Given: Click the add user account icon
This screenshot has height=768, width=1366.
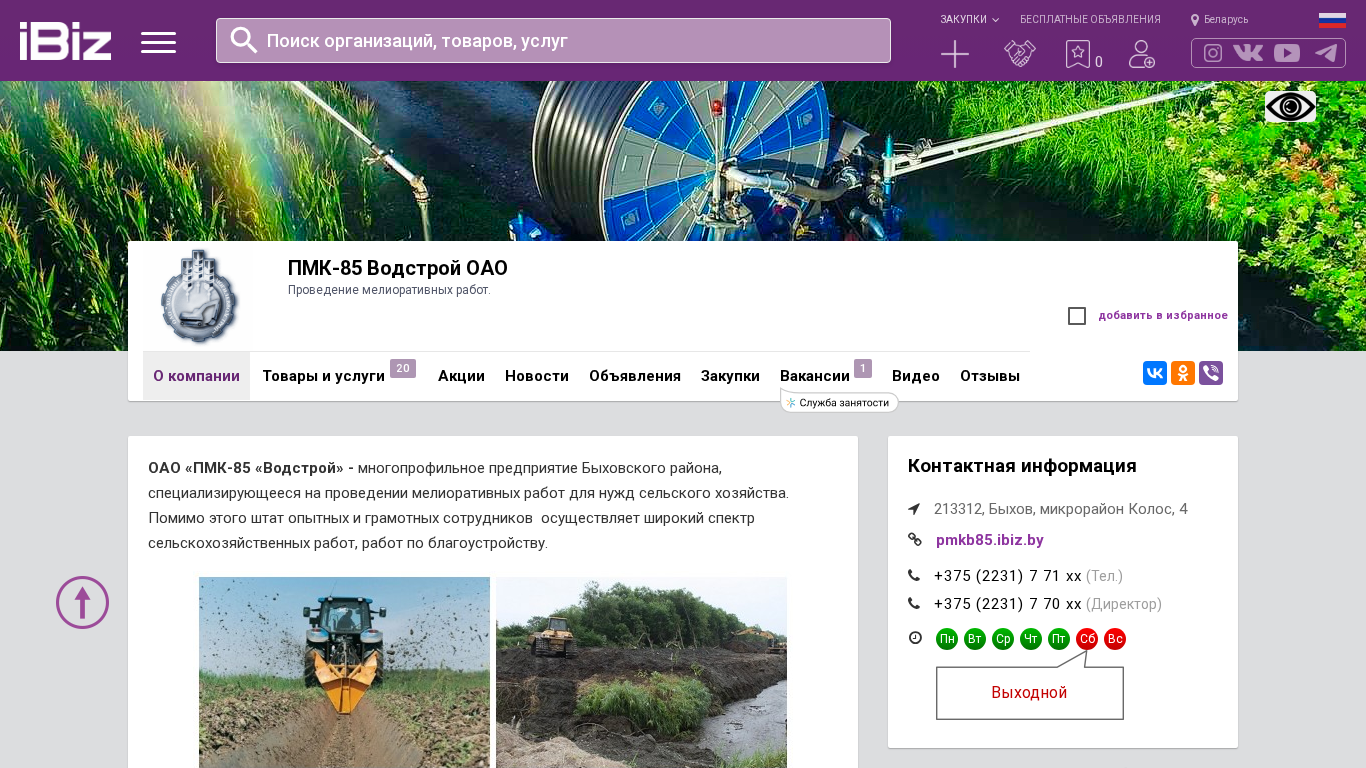Looking at the screenshot, I should pyautogui.click(x=1141, y=54).
